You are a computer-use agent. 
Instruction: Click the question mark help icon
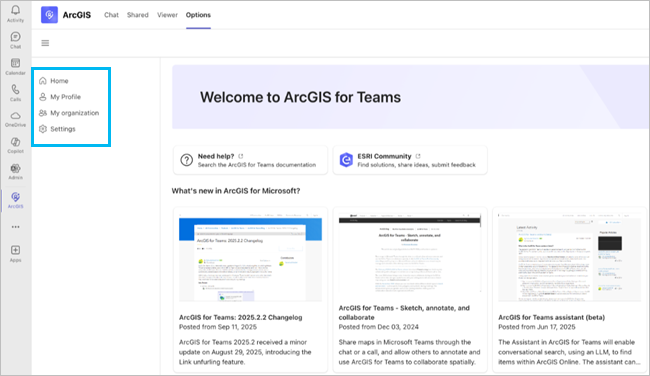tap(187, 160)
